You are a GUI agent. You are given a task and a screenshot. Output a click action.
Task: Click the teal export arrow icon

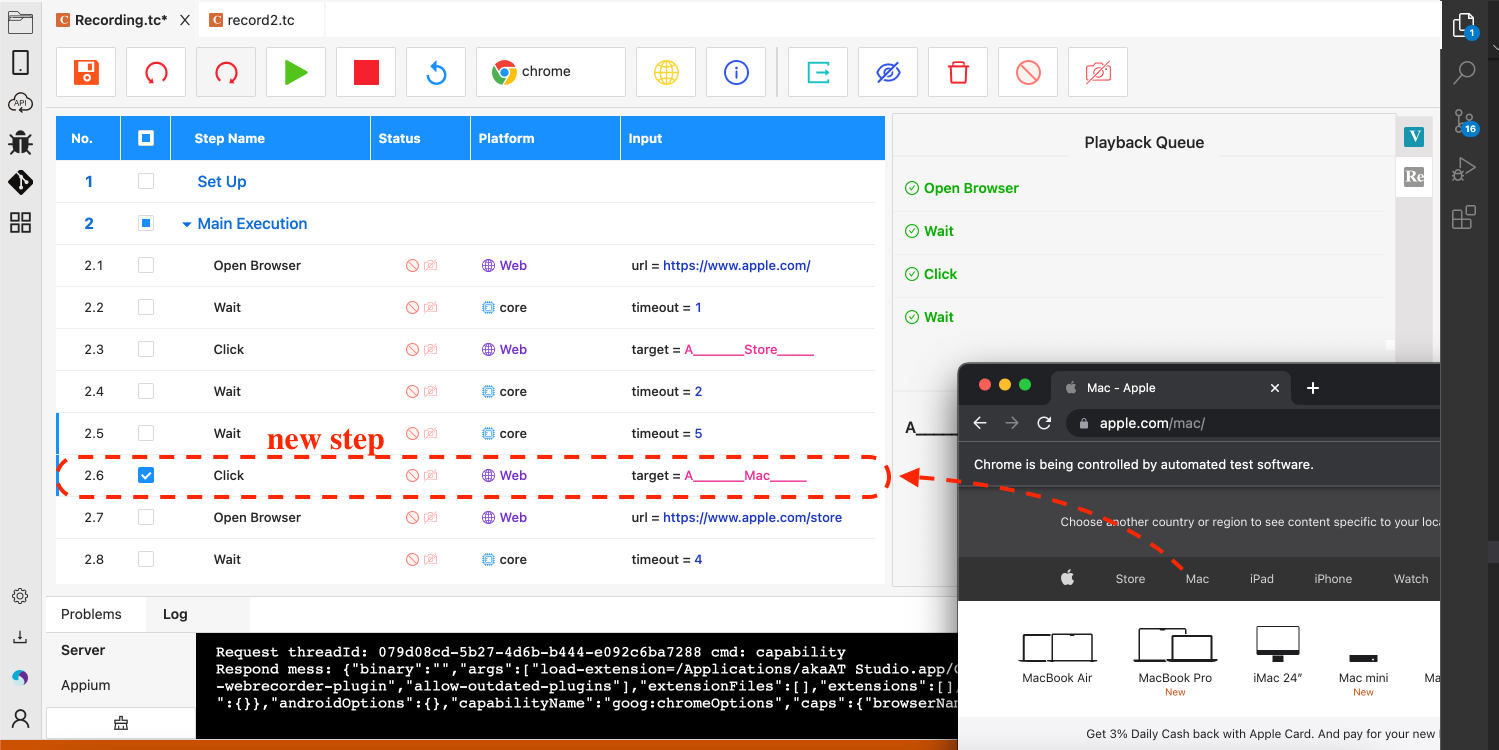pos(818,72)
